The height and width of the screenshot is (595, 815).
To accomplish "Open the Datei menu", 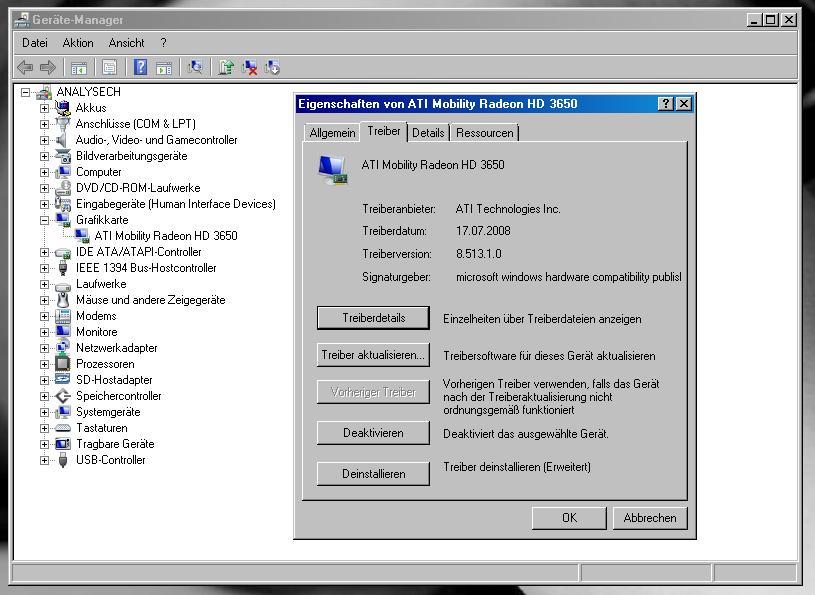I will (x=34, y=43).
